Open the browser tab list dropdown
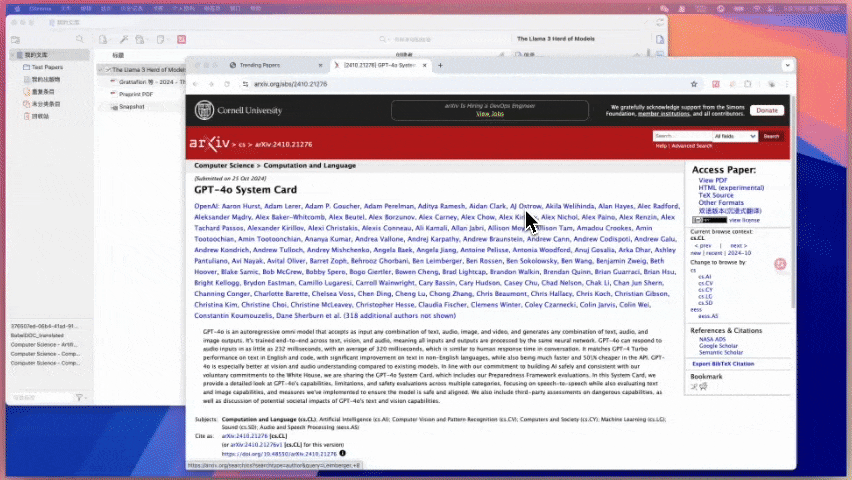The width and height of the screenshot is (852, 480). click(x=787, y=65)
